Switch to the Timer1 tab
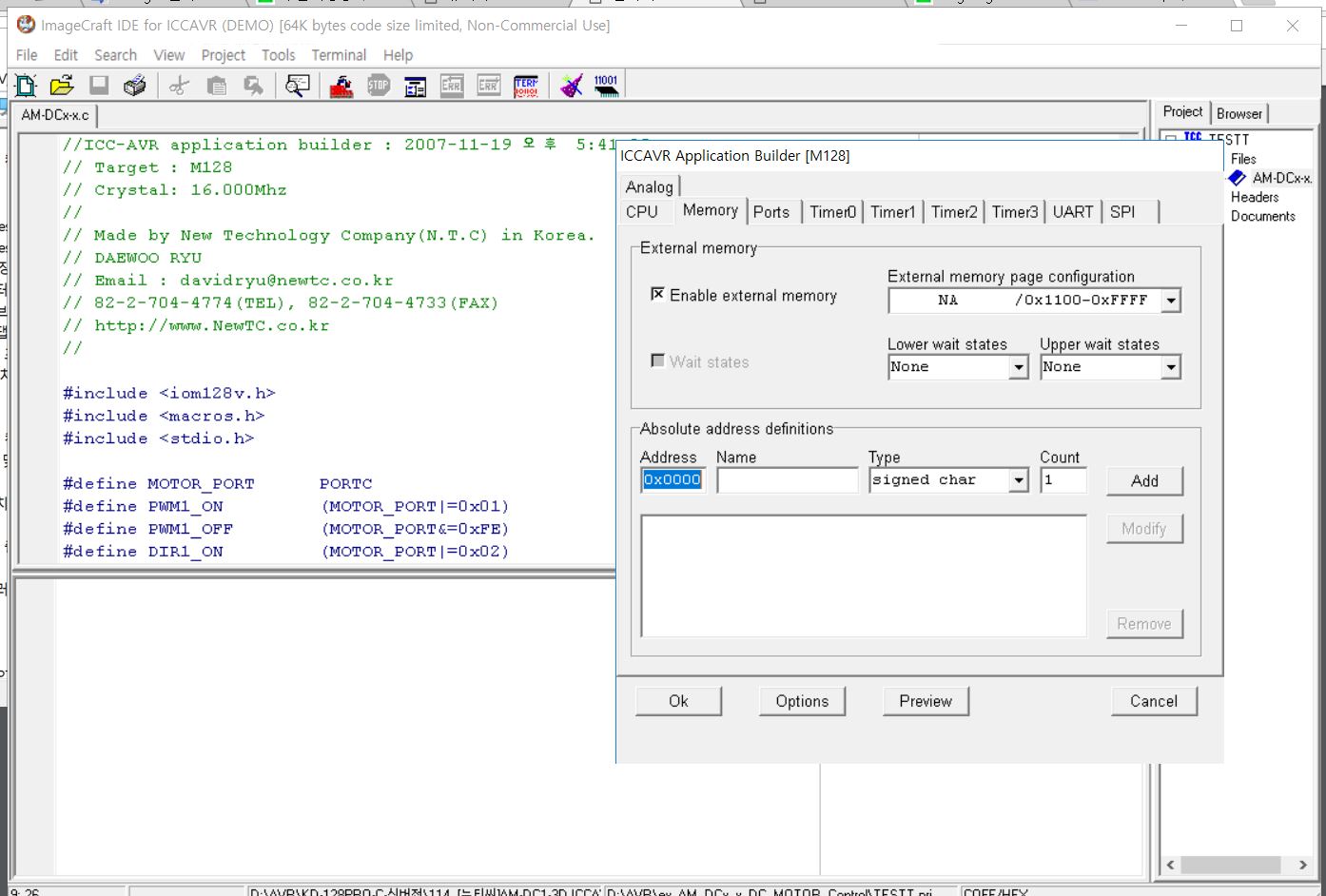Image resolution: width=1326 pixels, height=896 pixels. pos(892,212)
